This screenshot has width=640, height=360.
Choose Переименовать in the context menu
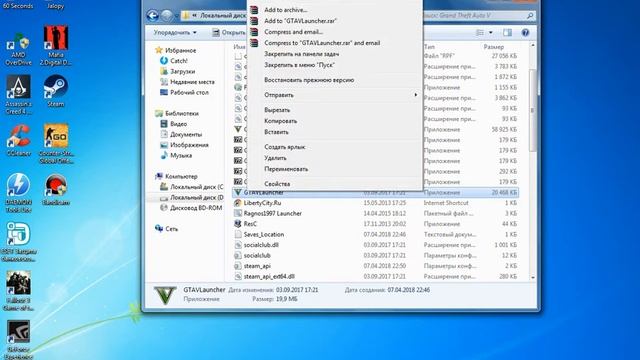pyautogui.click(x=286, y=169)
